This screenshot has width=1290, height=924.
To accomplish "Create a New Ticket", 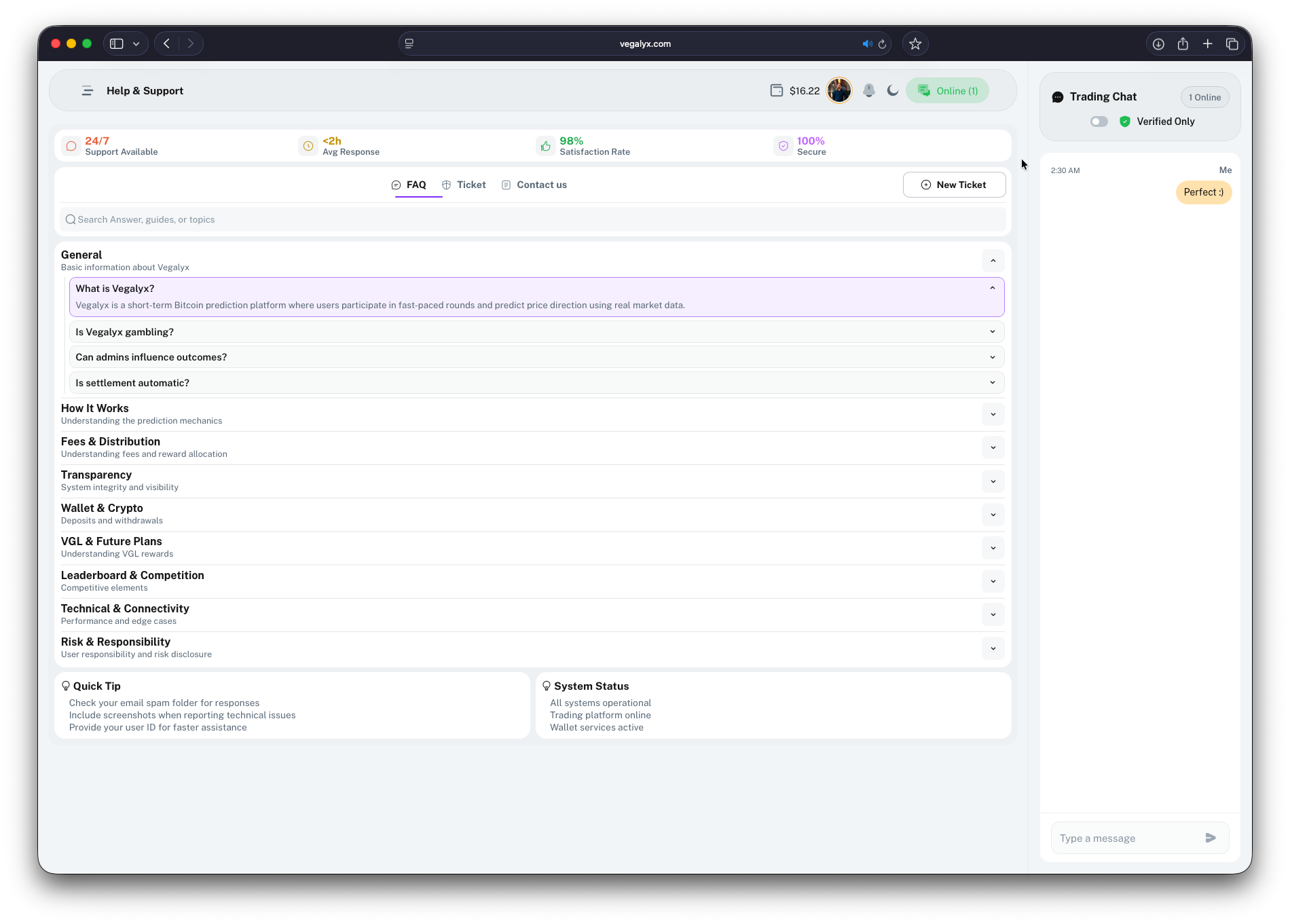I will (x=954, y=185).
